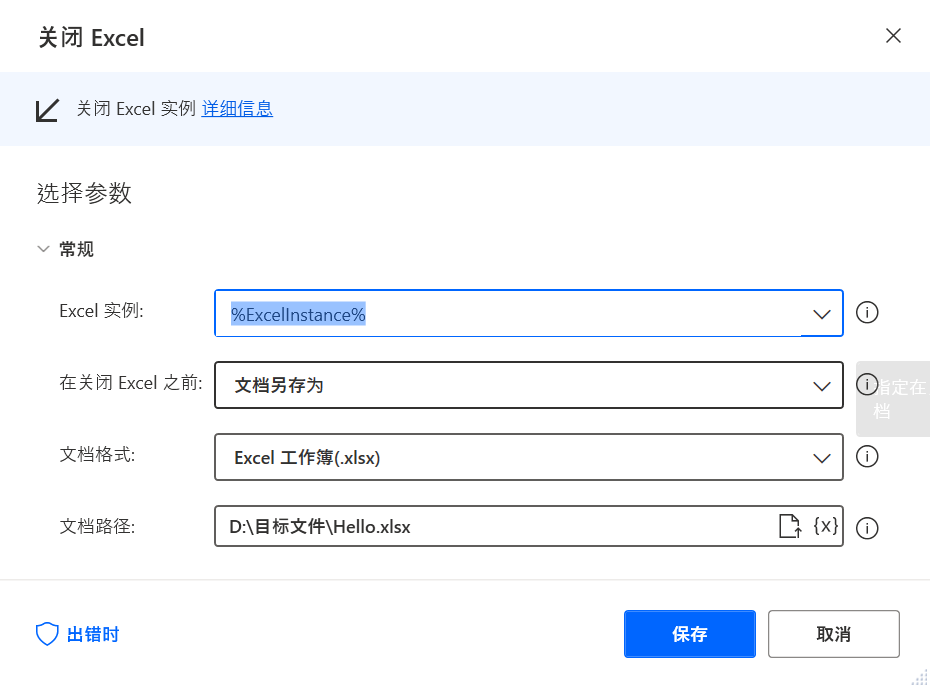The height and width of the screenshot is (688, 930).
Task: Click the info icon beside 文档格式
Action: click(867, 457)
